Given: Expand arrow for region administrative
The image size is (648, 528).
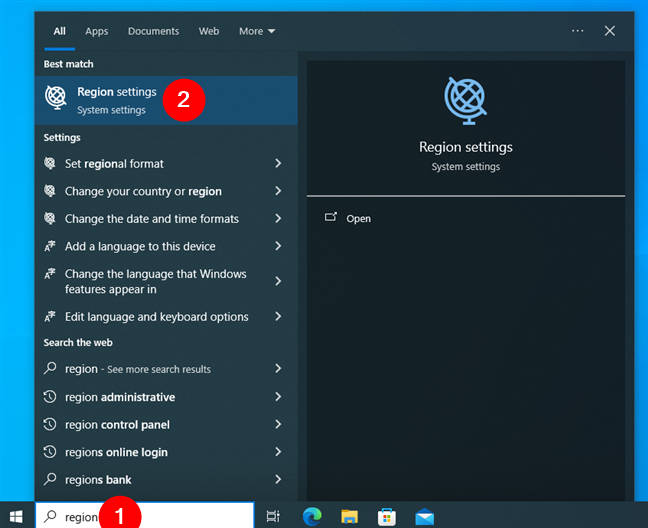Looking at the screenshot, I should click(x=278, y=397).
